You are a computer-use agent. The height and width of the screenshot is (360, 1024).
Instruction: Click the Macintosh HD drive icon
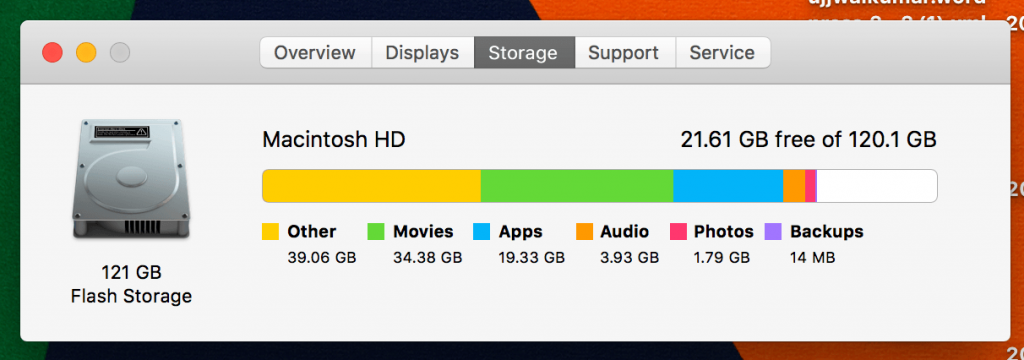tap(131, 180)
